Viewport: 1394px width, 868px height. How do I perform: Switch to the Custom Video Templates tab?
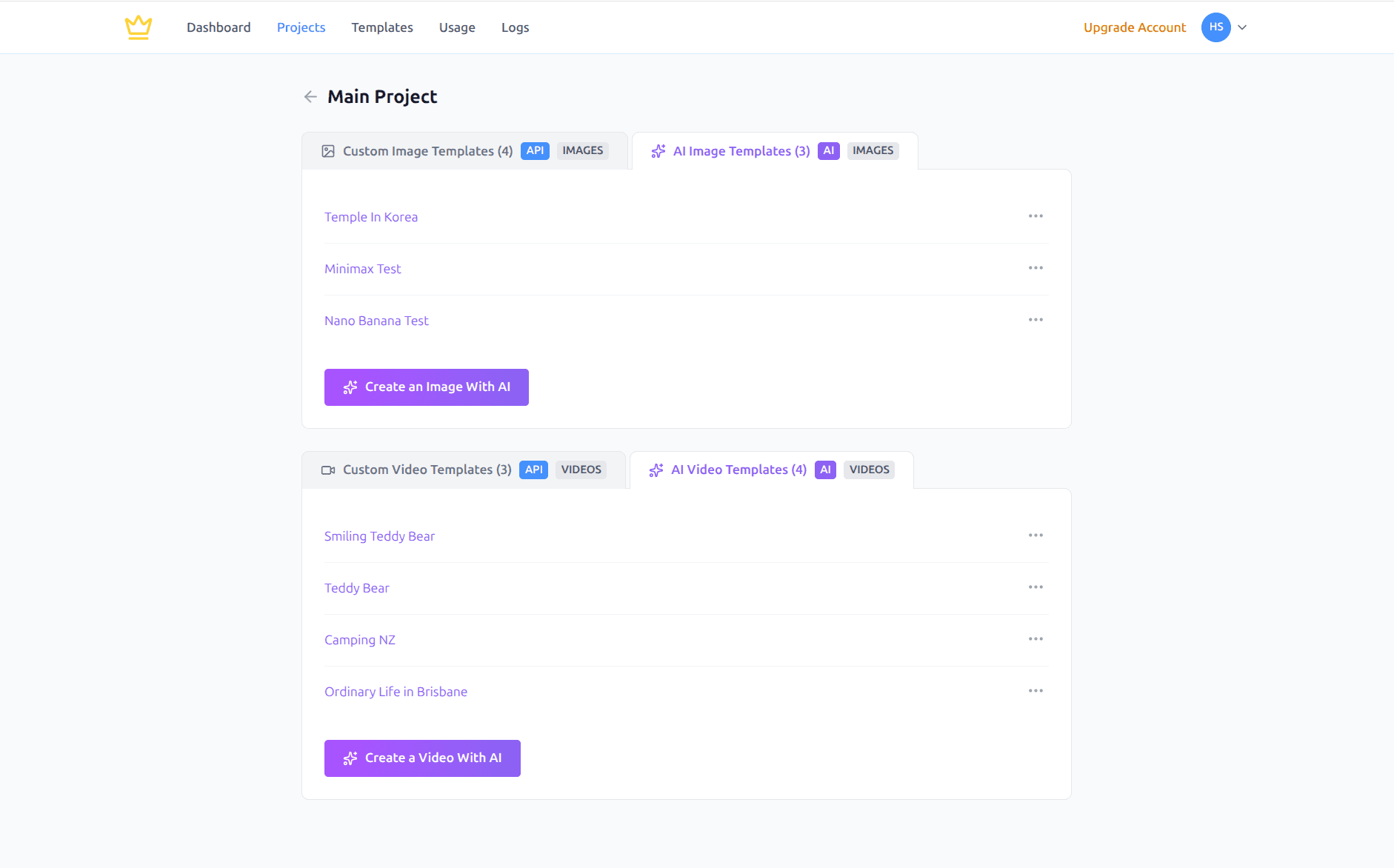[x=427, y=469]
